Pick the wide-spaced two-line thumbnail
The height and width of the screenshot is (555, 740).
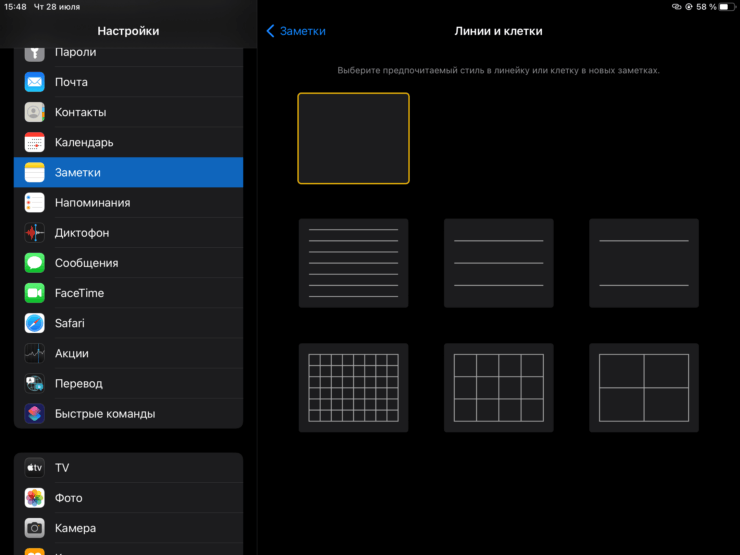[x=643, y=263]
